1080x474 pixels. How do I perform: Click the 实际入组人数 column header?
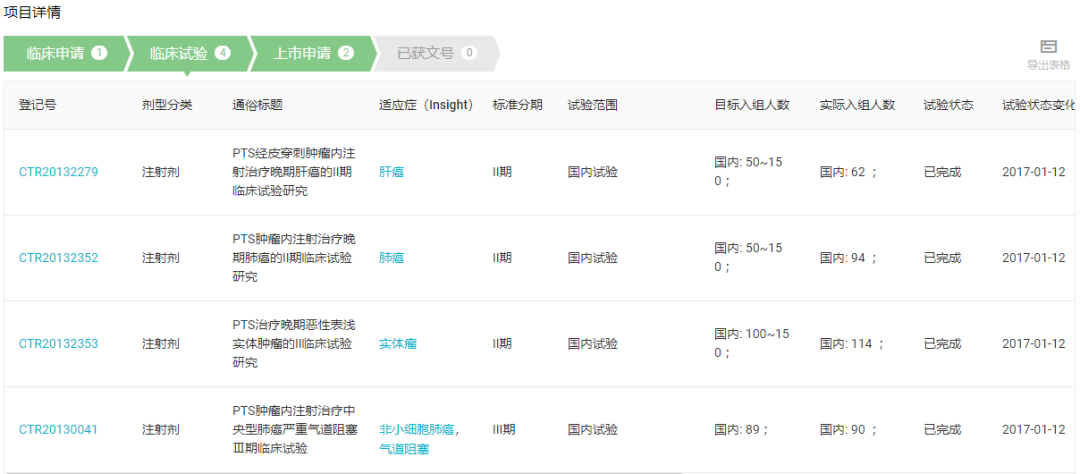point(856,105)
